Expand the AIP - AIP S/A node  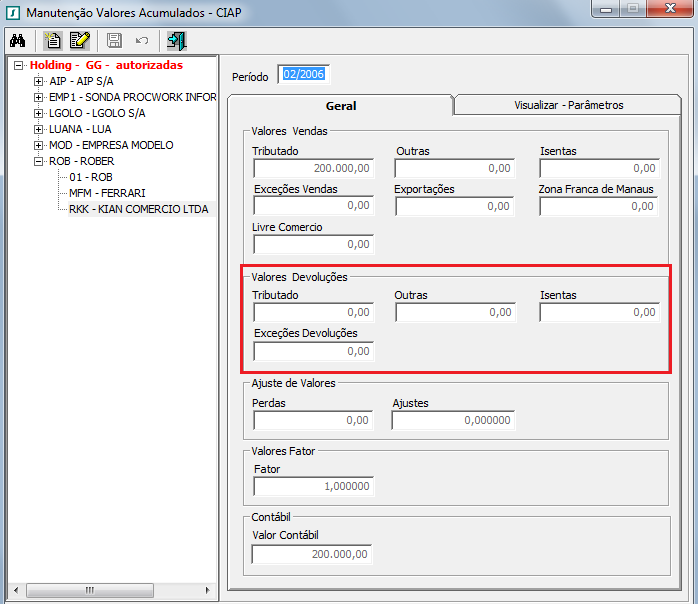click(38, 81)
